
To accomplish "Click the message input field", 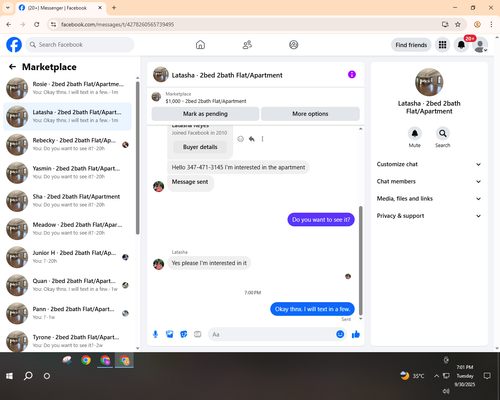I will pyautogui.click(x=272, y=334).
